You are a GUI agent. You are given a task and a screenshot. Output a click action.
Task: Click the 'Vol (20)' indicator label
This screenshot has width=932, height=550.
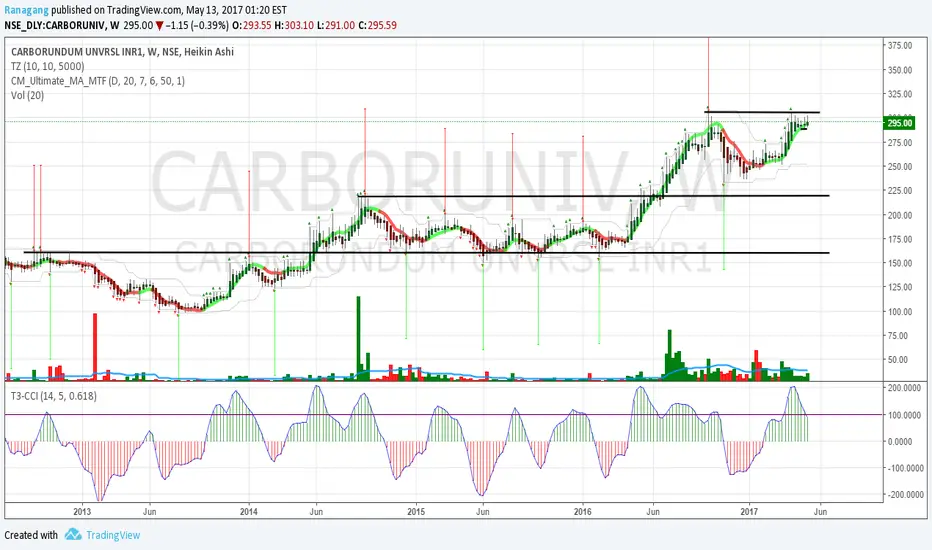pyautogui.click(x=27, y=95)
